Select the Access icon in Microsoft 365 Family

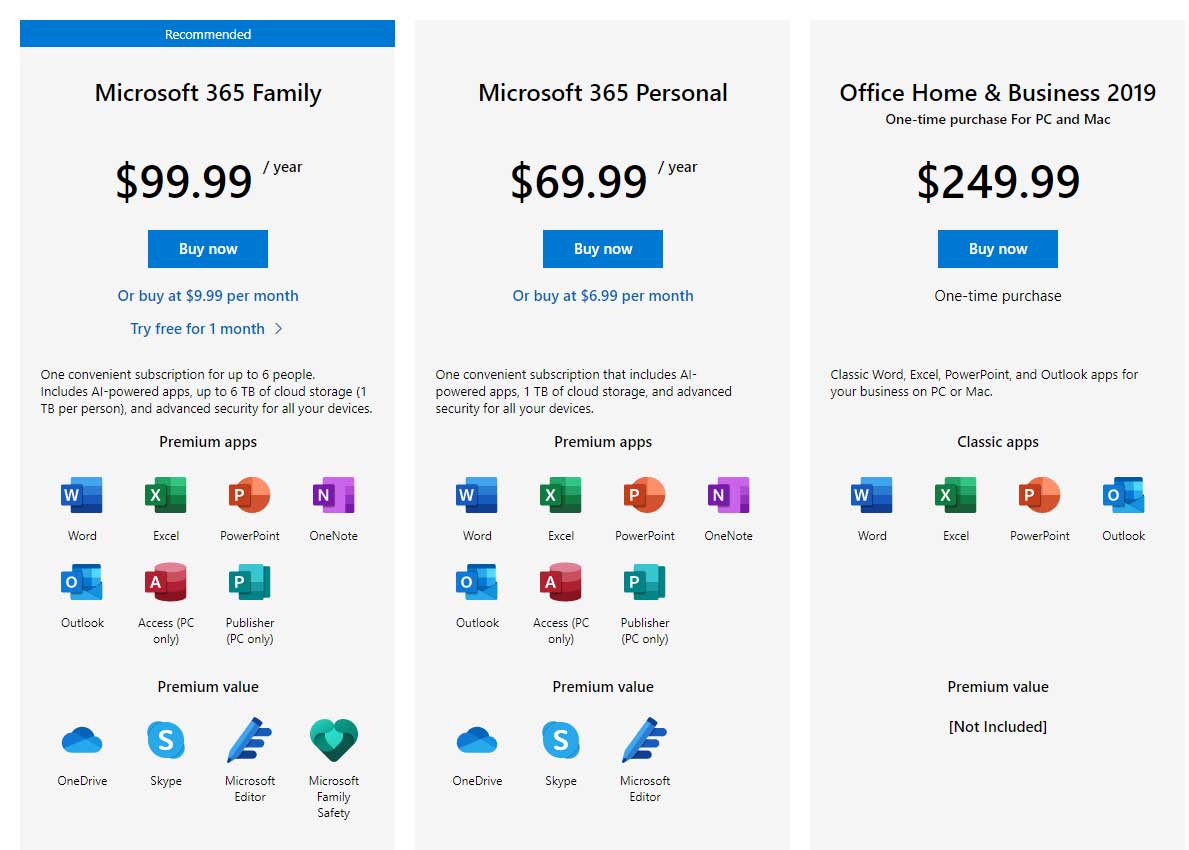(x=165, y=582)
